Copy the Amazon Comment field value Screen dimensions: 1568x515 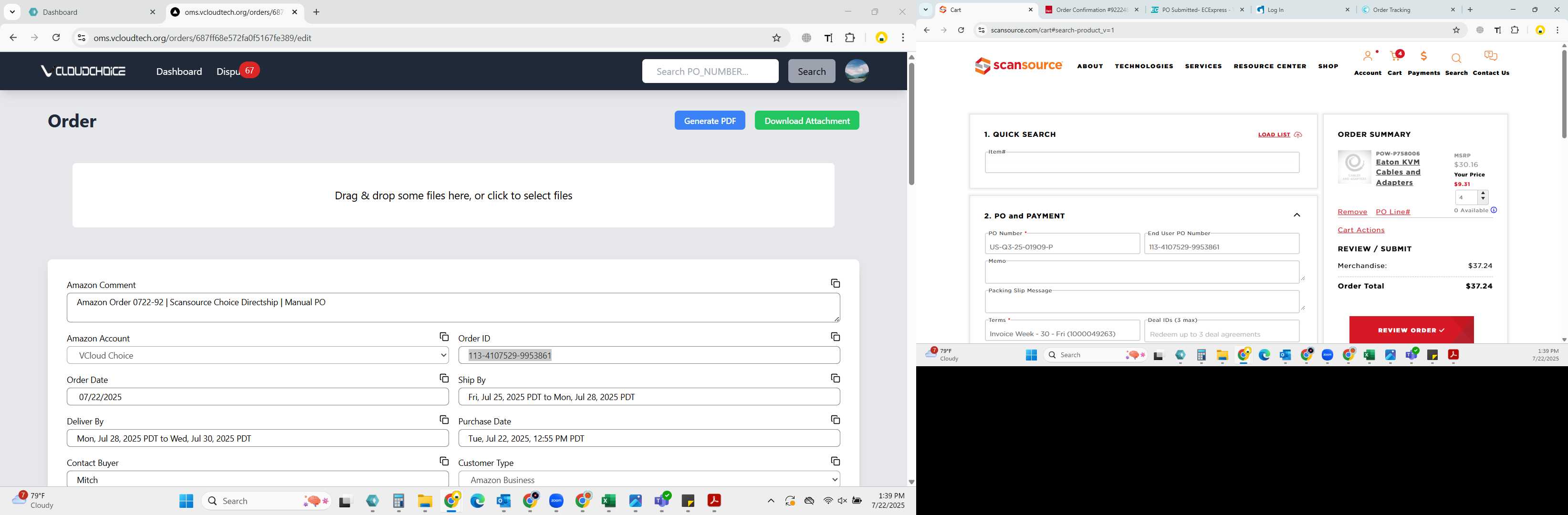(835, 283)
